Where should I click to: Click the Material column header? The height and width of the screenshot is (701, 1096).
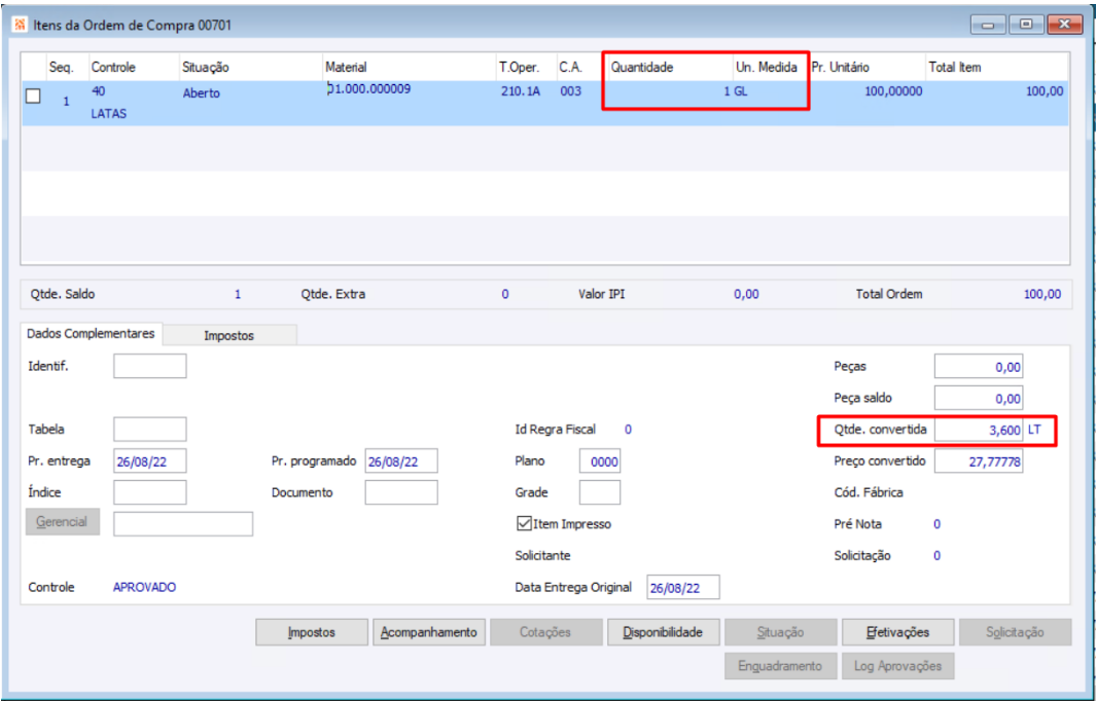346,67
